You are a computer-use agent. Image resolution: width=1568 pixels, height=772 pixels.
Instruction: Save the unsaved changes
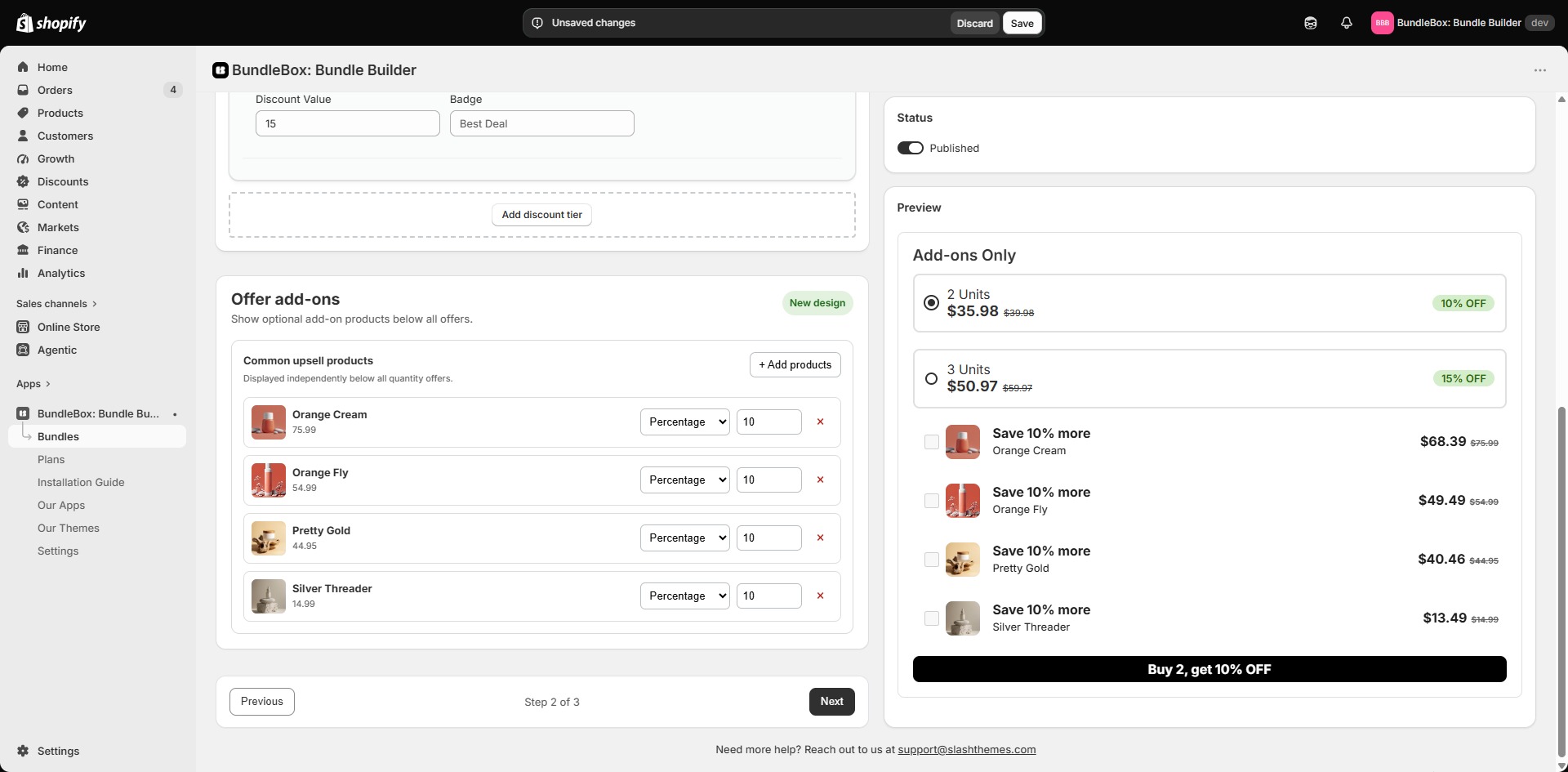click(1022, 23)
